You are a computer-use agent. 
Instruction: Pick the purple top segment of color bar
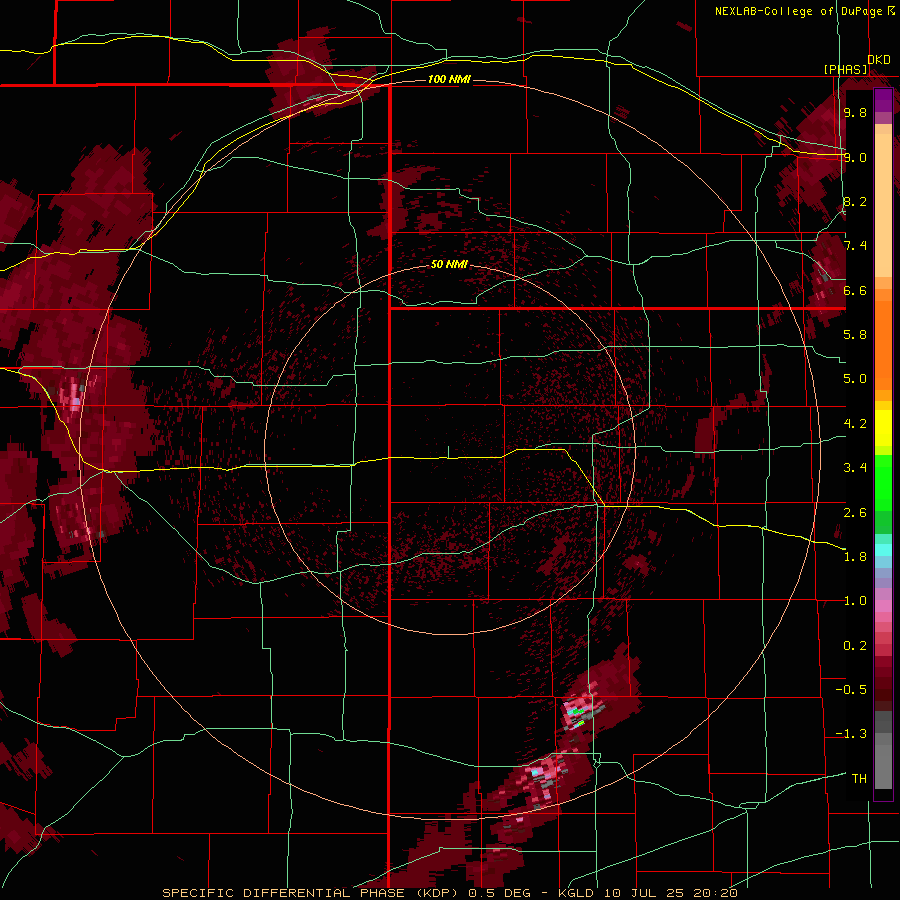click(883, 100)
